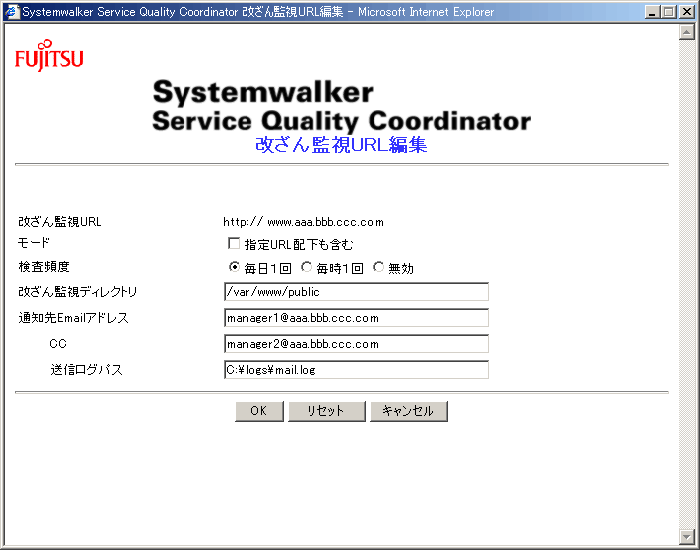The width and height of the screenshot is (700, 550).
Task: Select the 毎日1回 radio button
Action: (x=234, y=268)
